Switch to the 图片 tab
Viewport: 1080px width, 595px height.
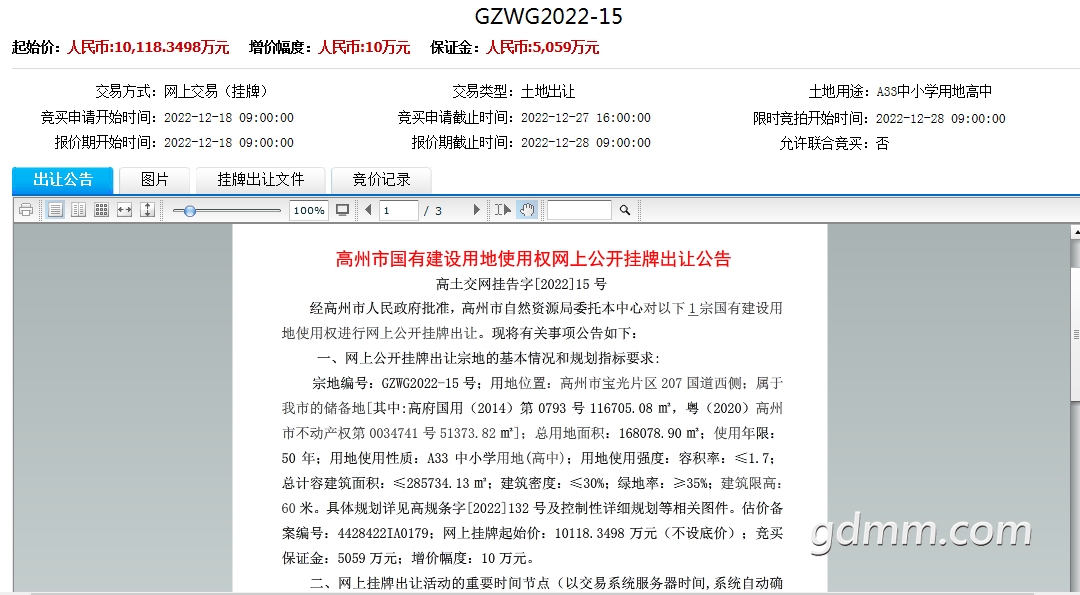[x=154, y=180]
